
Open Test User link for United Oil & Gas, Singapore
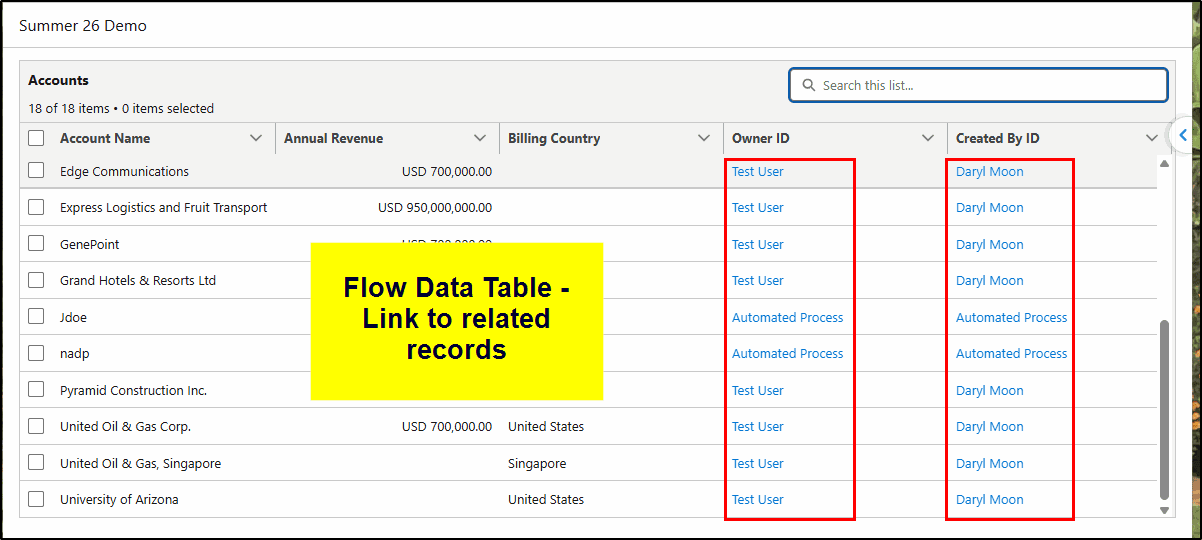pyautogui.click(x=757, y=463)
